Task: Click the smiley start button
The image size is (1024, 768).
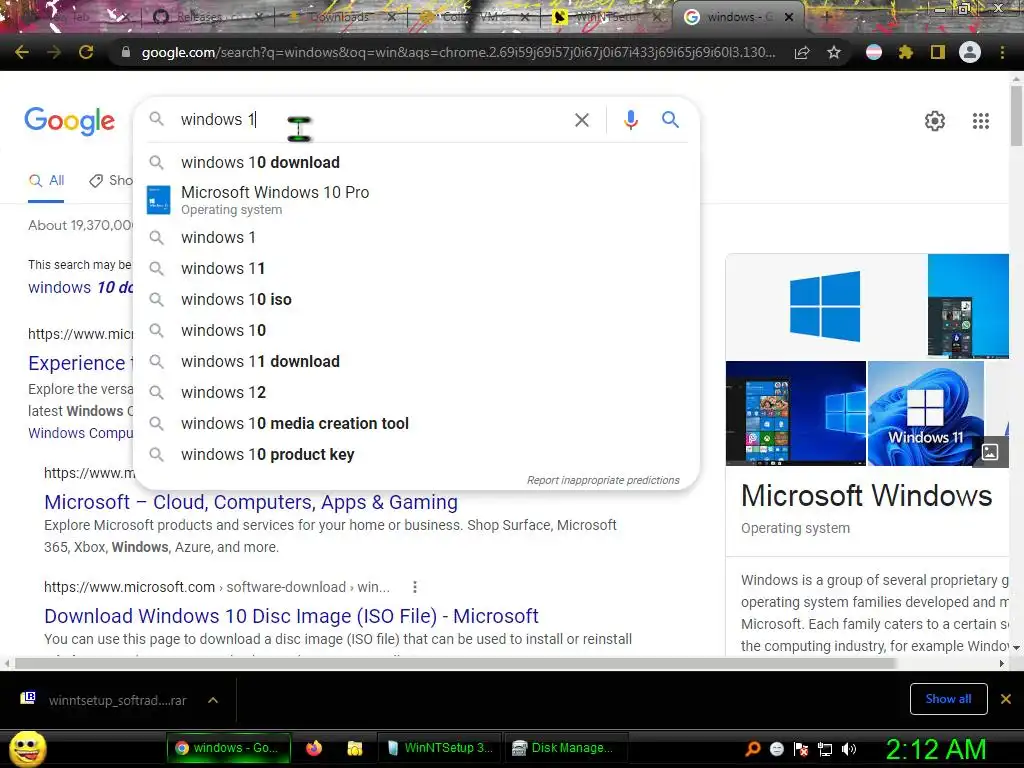Action: 28,748
